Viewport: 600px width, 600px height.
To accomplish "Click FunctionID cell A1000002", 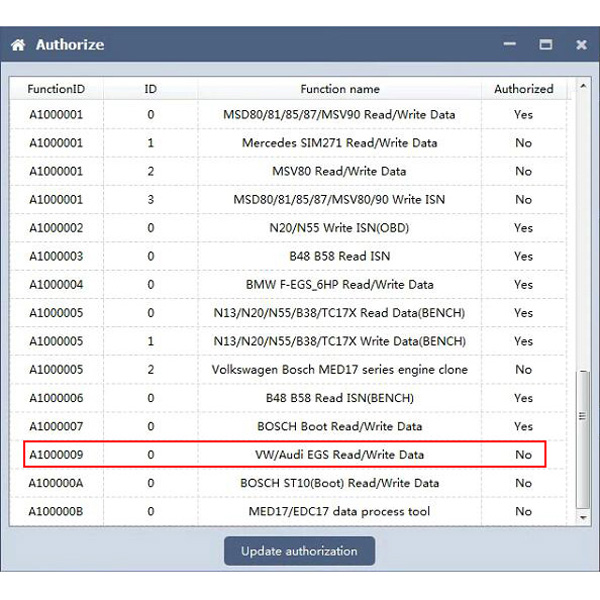I will pos(56,228).
